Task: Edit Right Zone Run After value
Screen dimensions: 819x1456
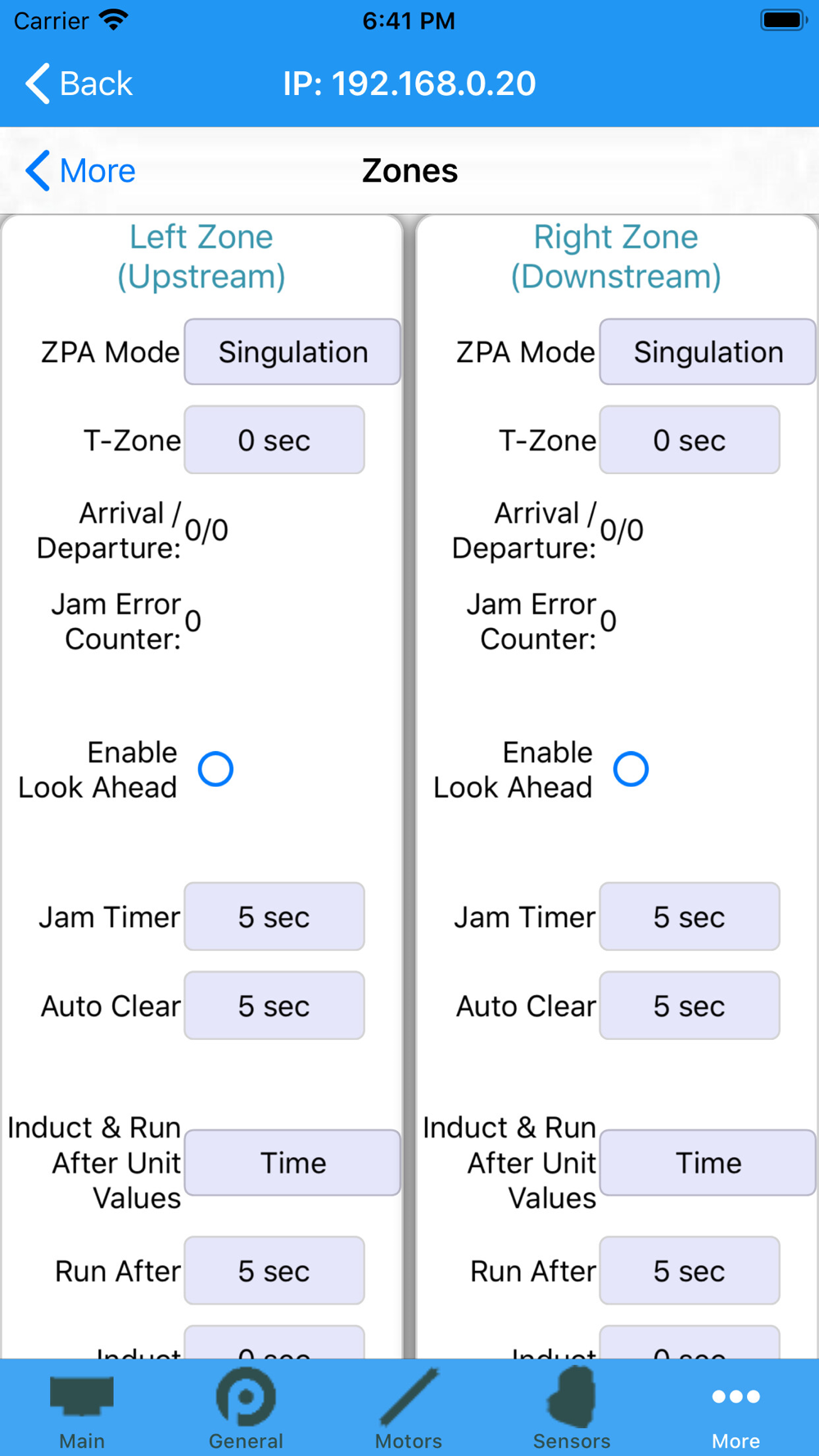Action: point(690,1271)
